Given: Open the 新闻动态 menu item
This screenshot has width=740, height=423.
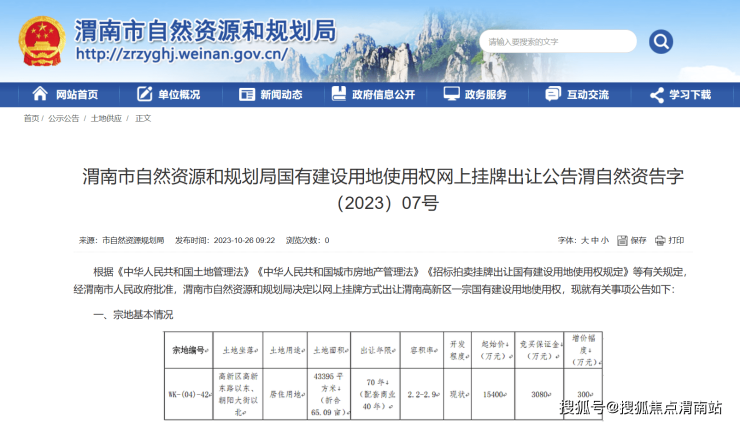Looking at the screenshot, I should tap(280, 95).
